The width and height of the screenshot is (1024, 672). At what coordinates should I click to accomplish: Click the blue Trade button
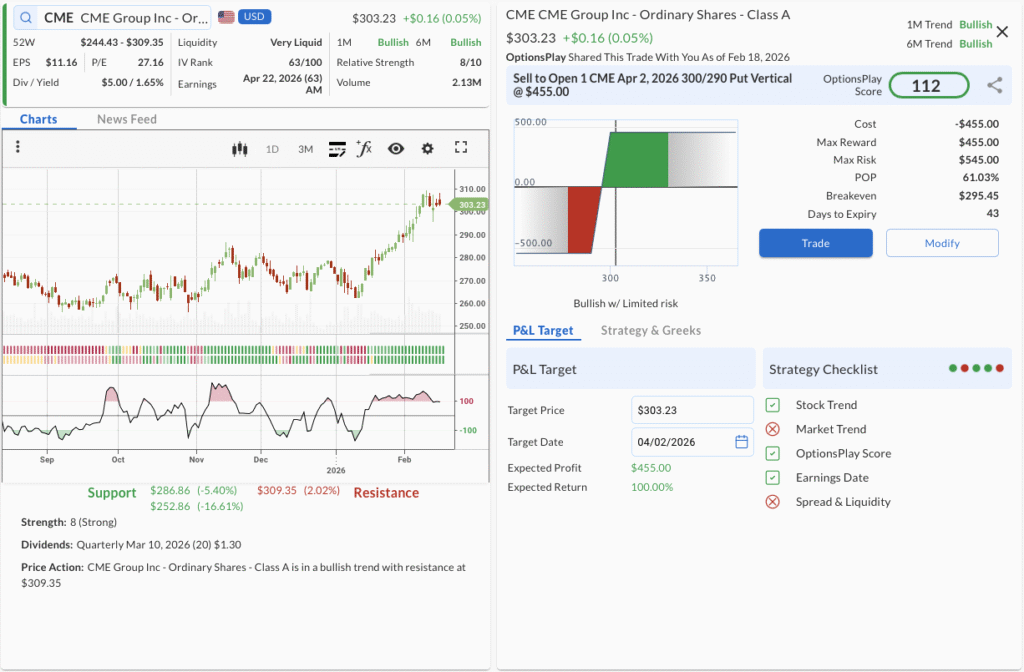point(815,243)
